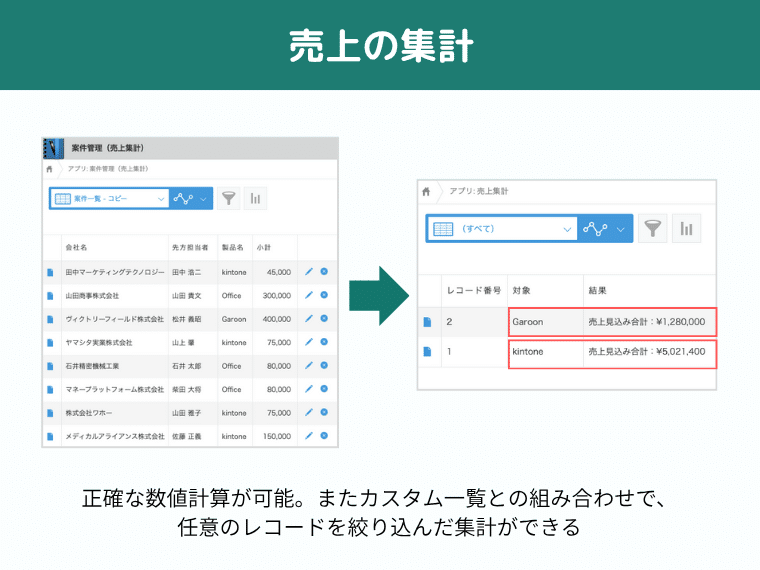Edit the 石井精密機械工業 row pencil
Viewport: 760px width, 570px height.
[x=309, y=365]
